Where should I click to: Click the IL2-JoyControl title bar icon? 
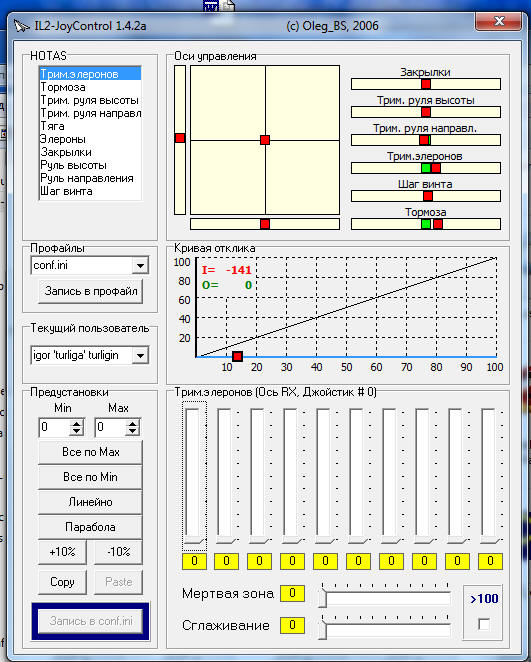(21, 26)
